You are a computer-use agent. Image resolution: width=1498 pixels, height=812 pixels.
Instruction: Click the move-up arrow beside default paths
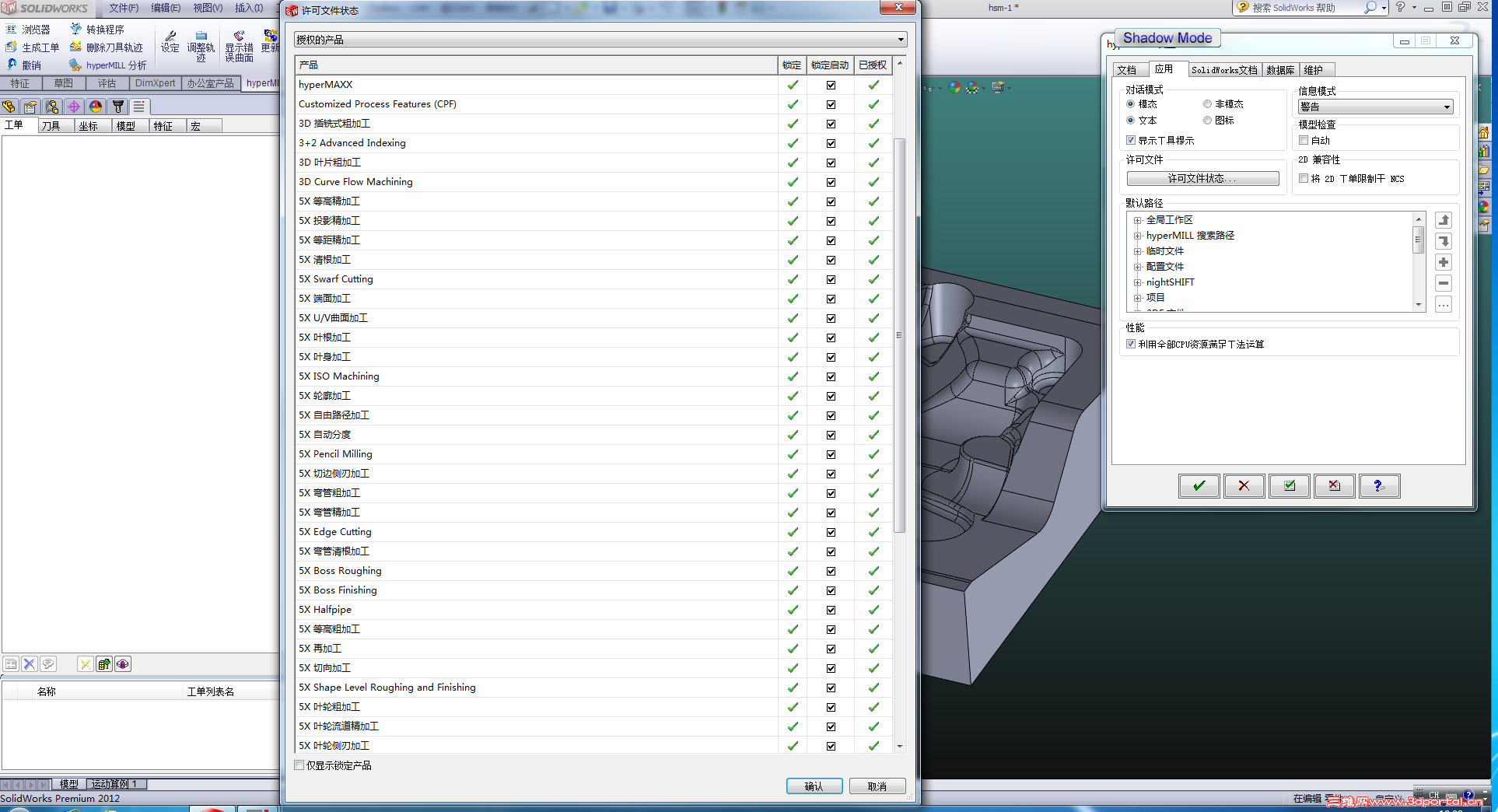pos(1444,220)
